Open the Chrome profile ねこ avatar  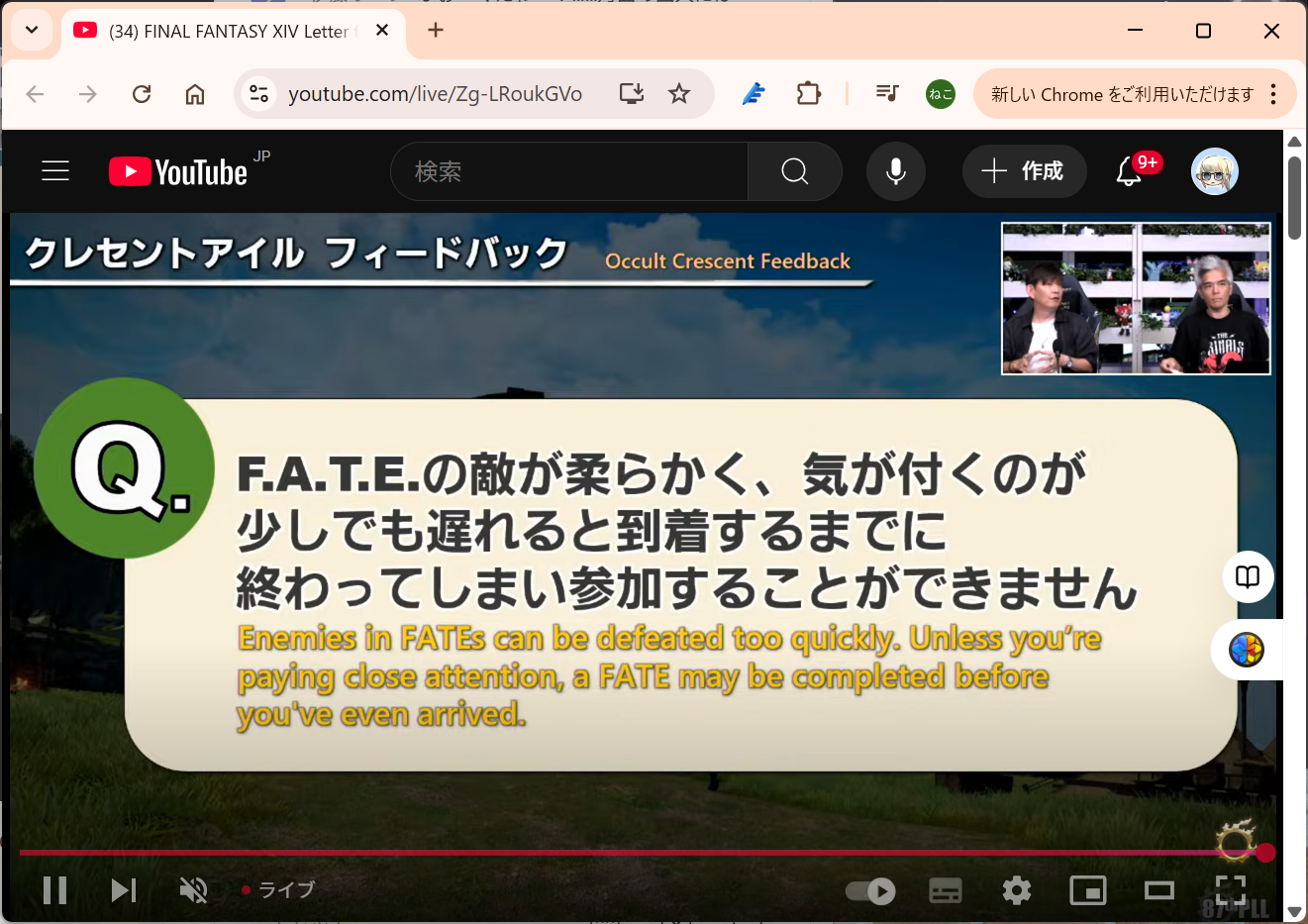[941, 94]
